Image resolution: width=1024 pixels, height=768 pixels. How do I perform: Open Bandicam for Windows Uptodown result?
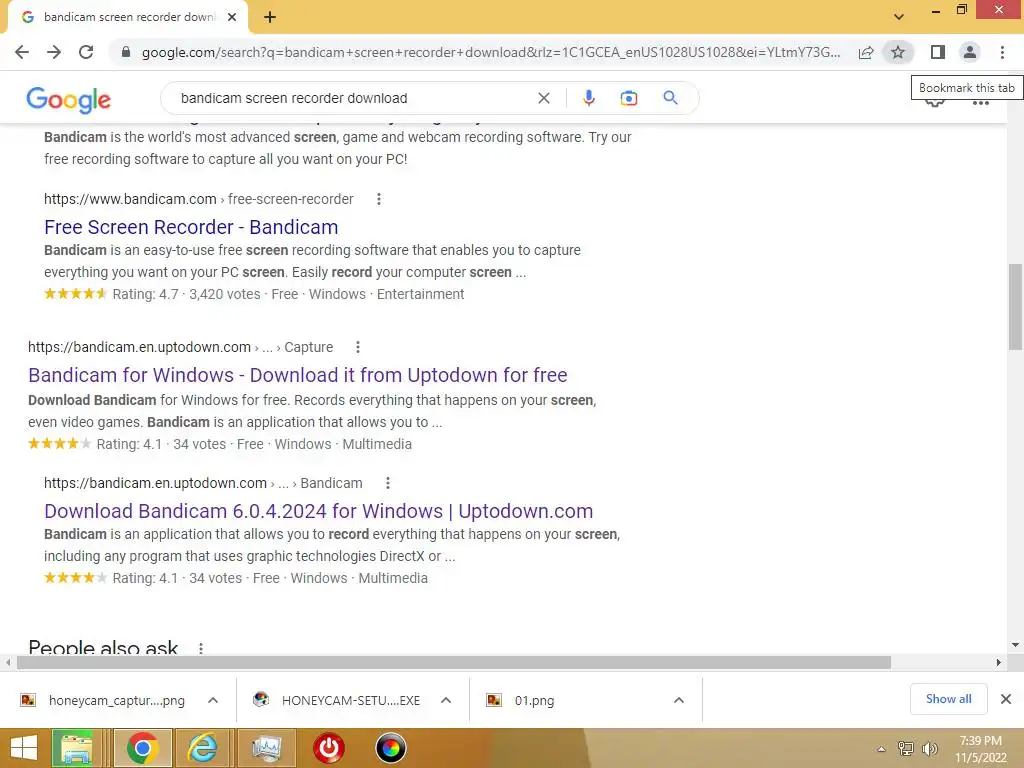pos(298,375)
